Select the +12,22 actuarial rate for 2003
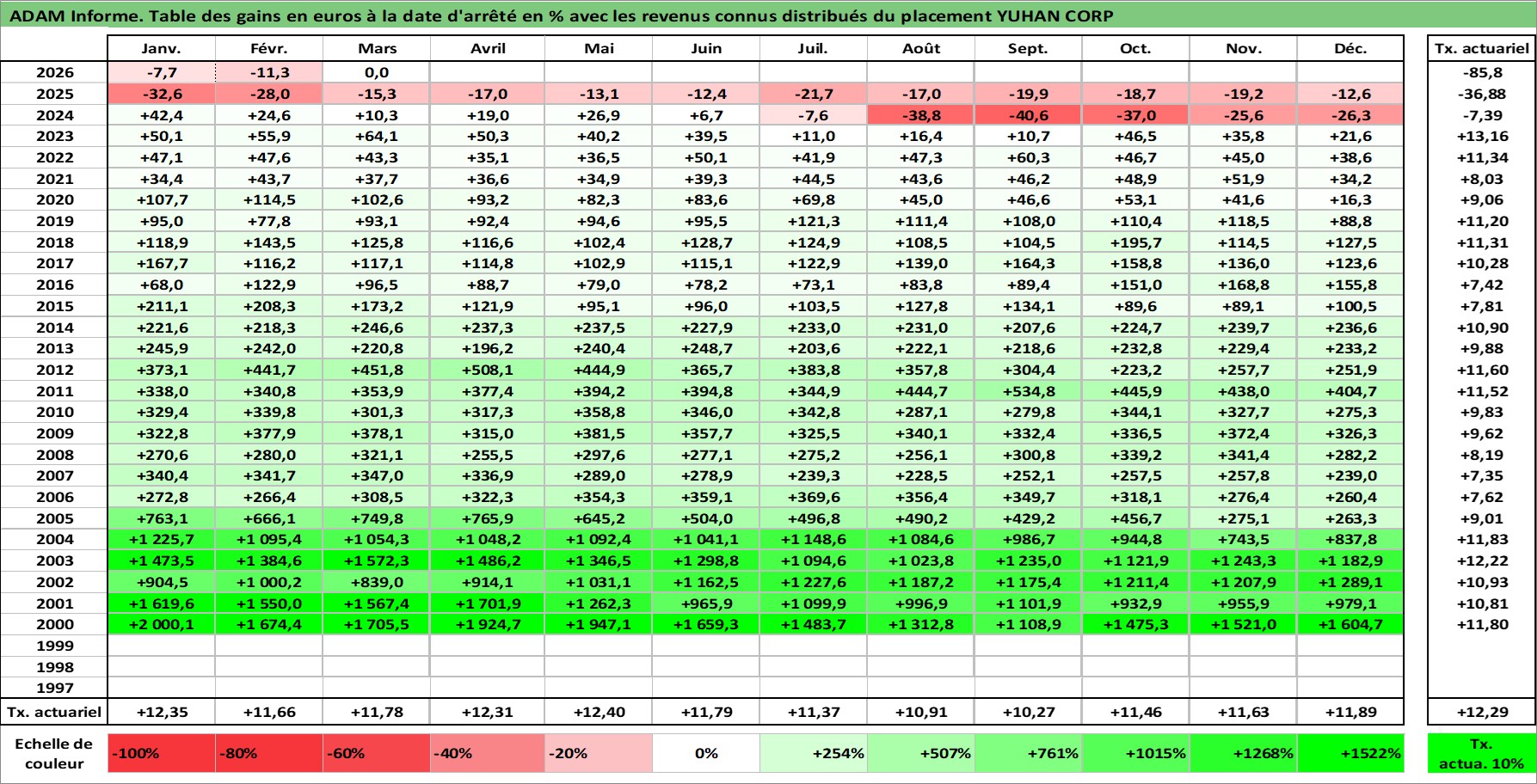The image size is (1537, 784). (x=1481, y=560)
